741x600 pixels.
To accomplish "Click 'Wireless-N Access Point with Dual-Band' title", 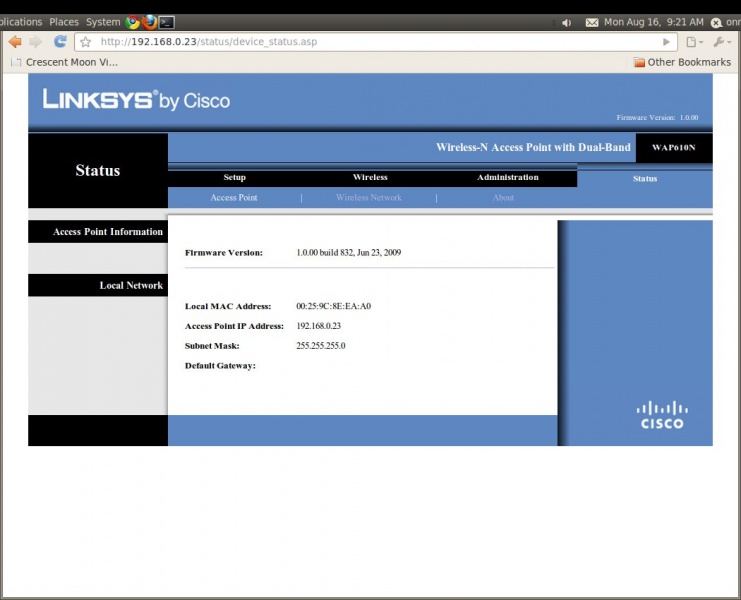I will click(x=533, y=147).
